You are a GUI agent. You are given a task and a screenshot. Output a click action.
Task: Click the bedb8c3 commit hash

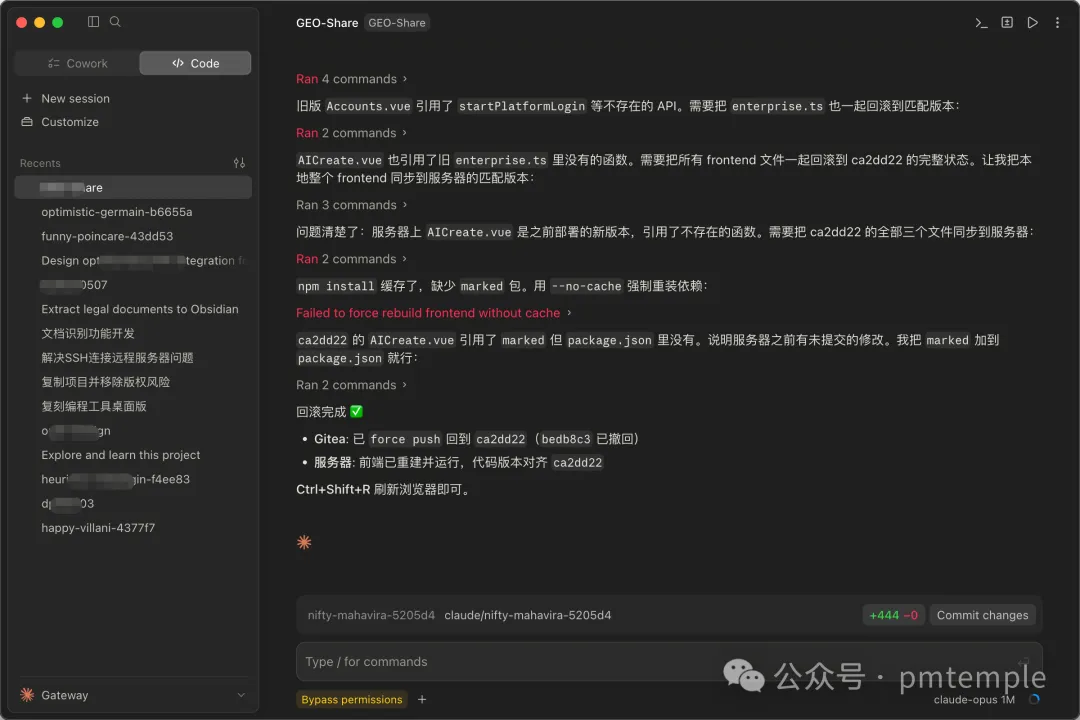565,439
